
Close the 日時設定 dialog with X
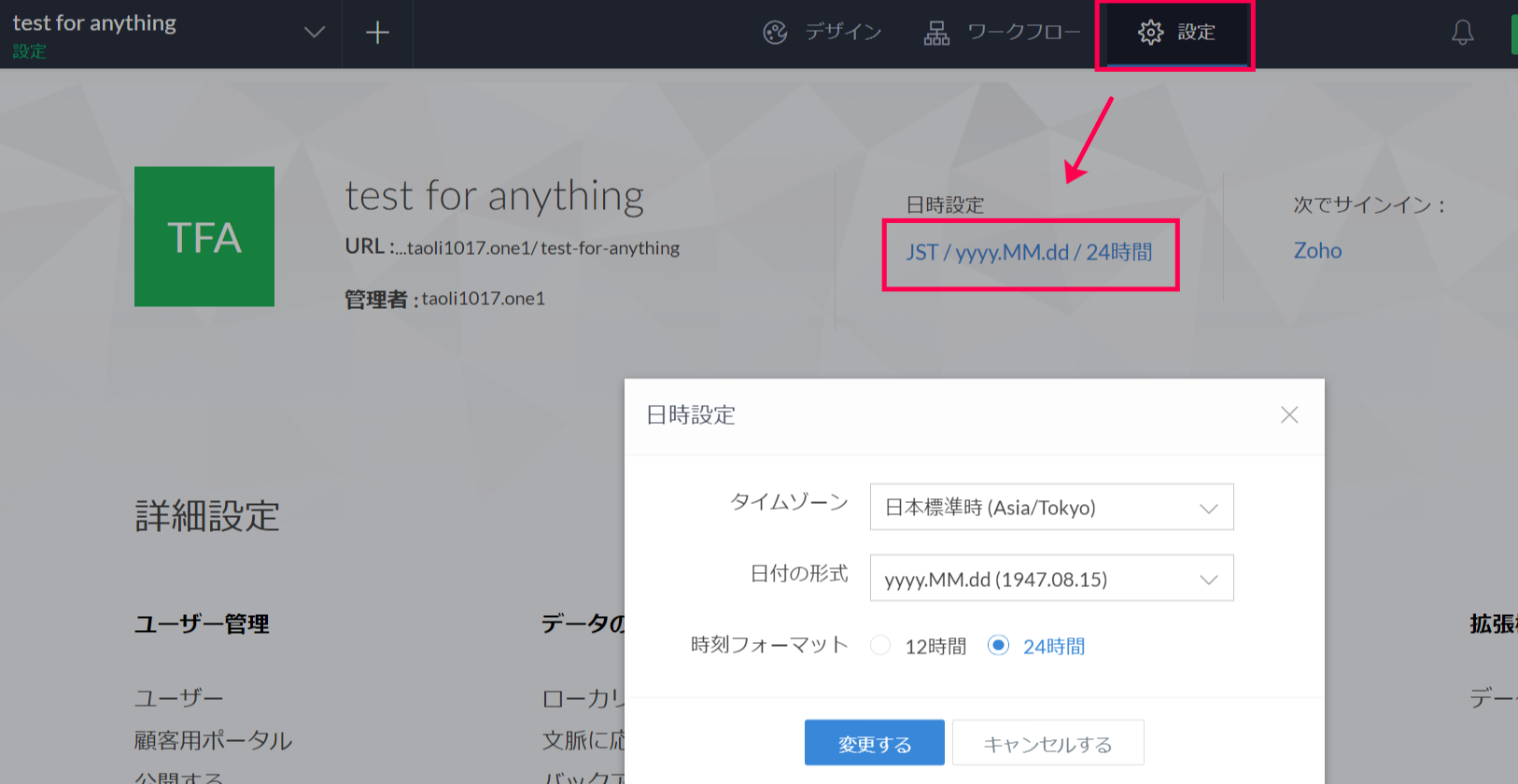click(1289, 415)
